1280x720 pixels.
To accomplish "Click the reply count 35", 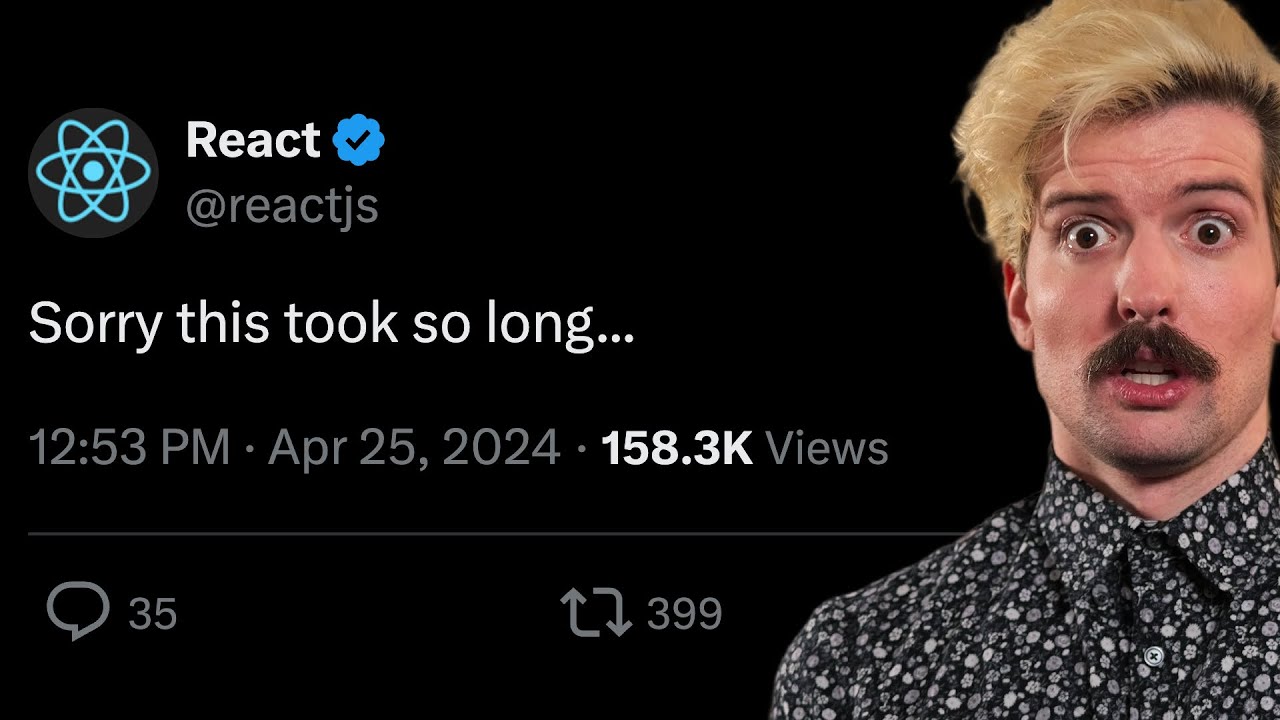I will click(x=152, y=613).
